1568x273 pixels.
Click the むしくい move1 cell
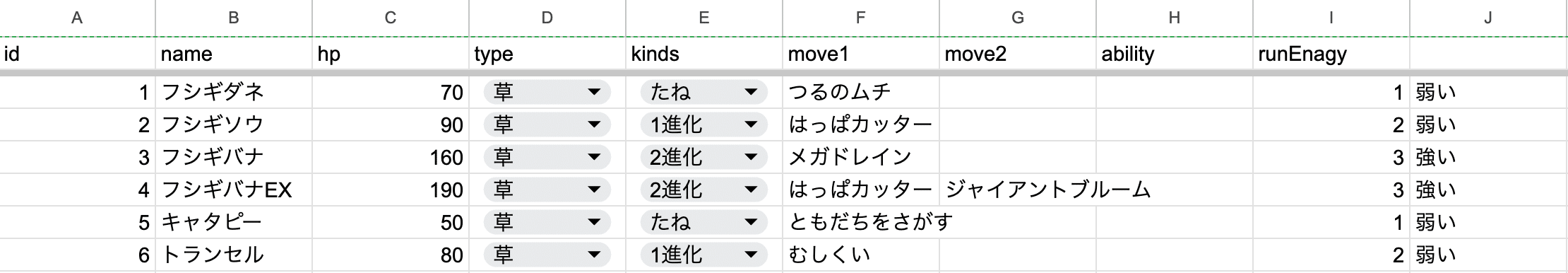coord(861,255)
